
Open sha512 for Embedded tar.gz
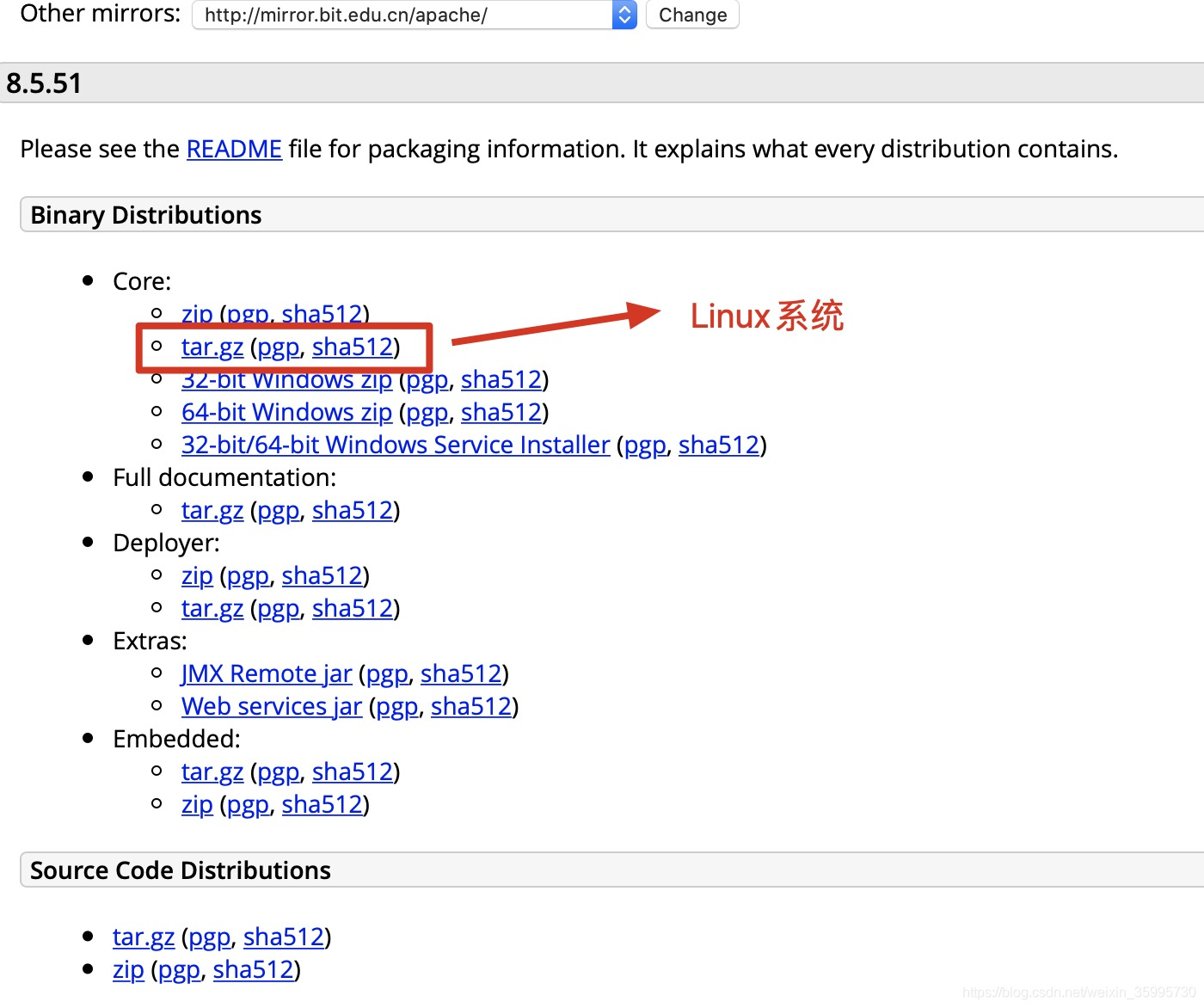point(353,771)
